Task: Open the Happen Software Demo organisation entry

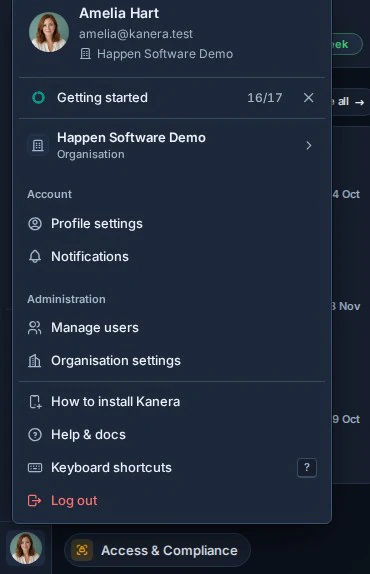Action: [x=172, y=145]
